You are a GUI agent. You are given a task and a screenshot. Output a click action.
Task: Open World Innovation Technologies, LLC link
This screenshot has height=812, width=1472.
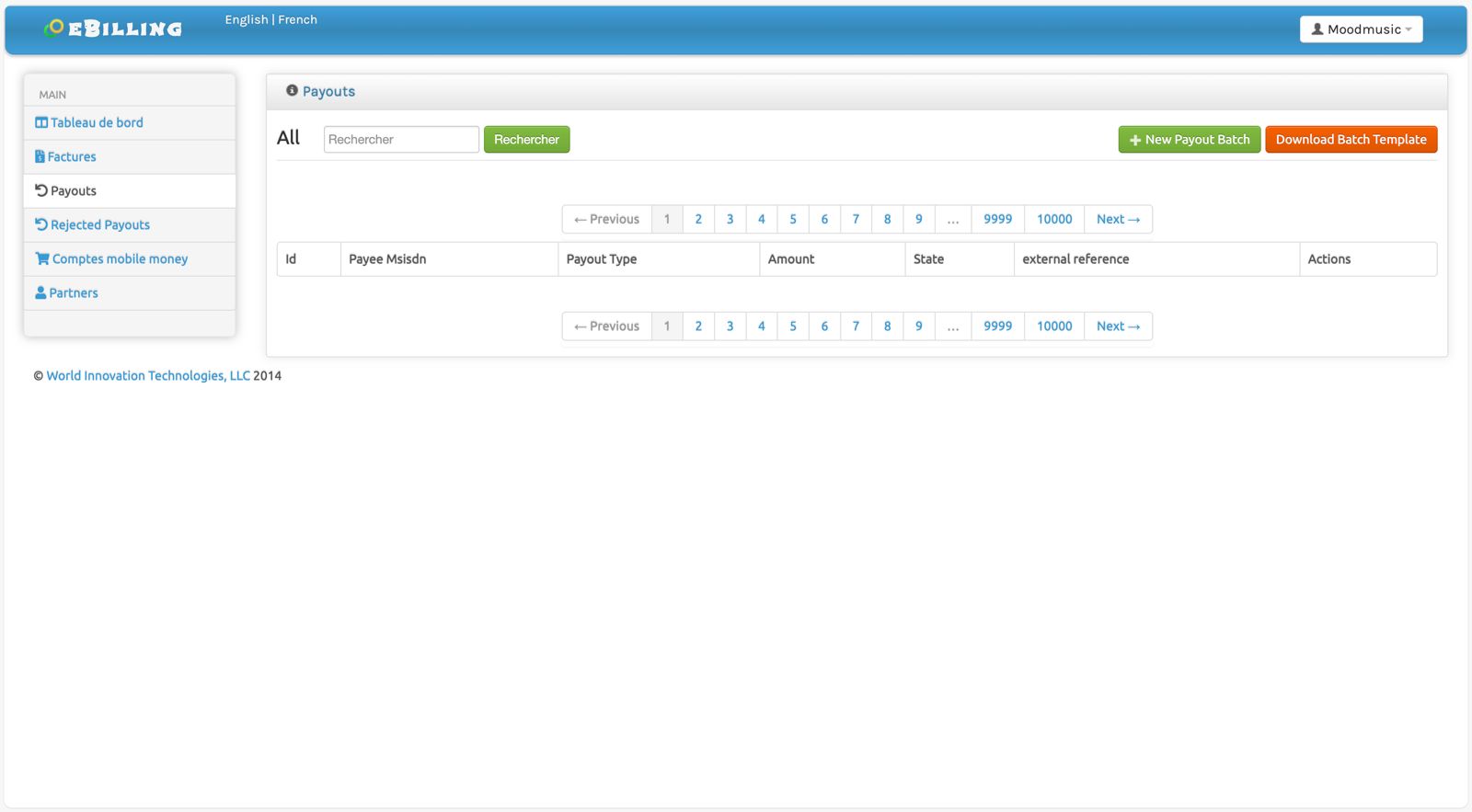pos(148,375)
